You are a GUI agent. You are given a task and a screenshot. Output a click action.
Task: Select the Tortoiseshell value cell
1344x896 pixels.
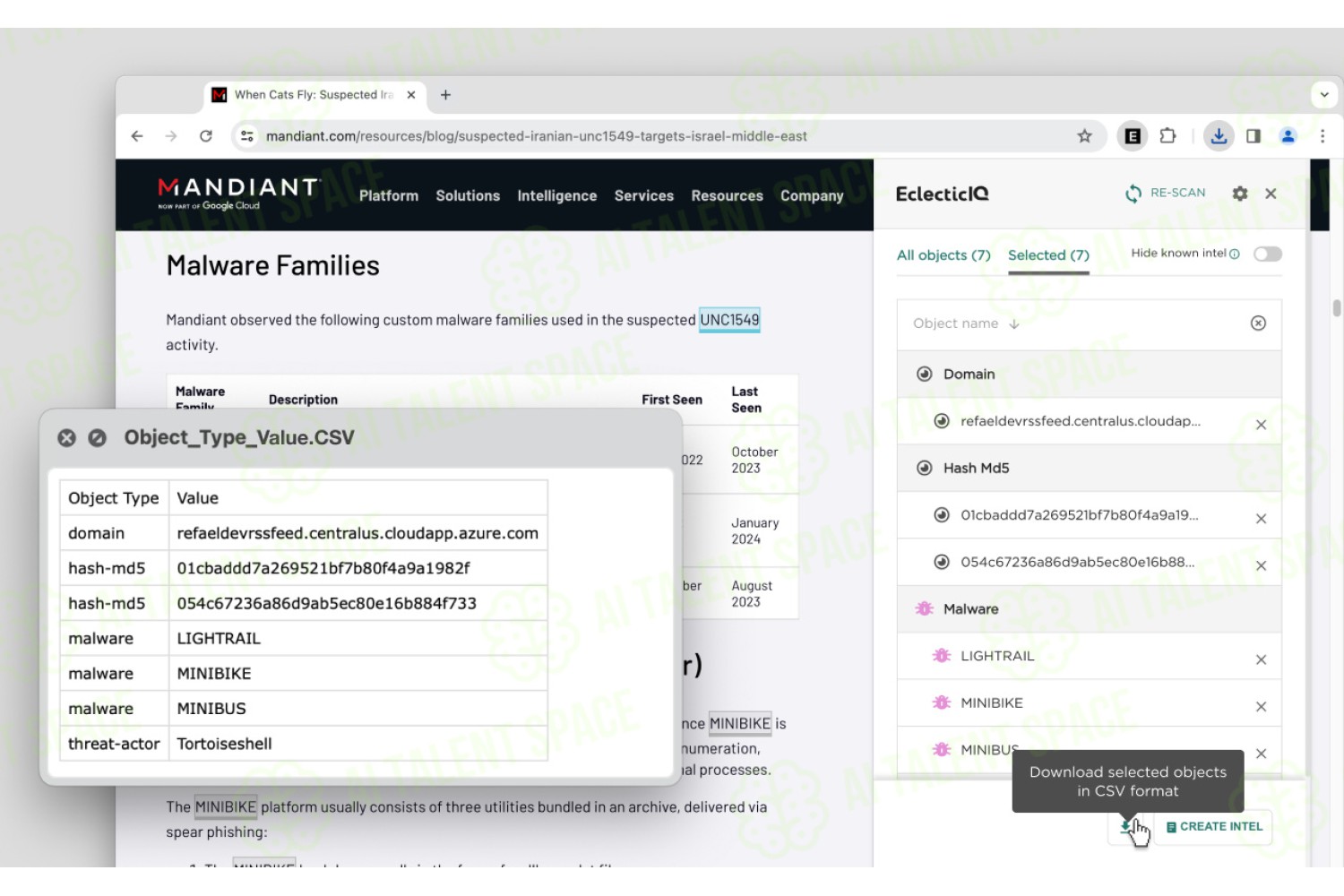358,745
